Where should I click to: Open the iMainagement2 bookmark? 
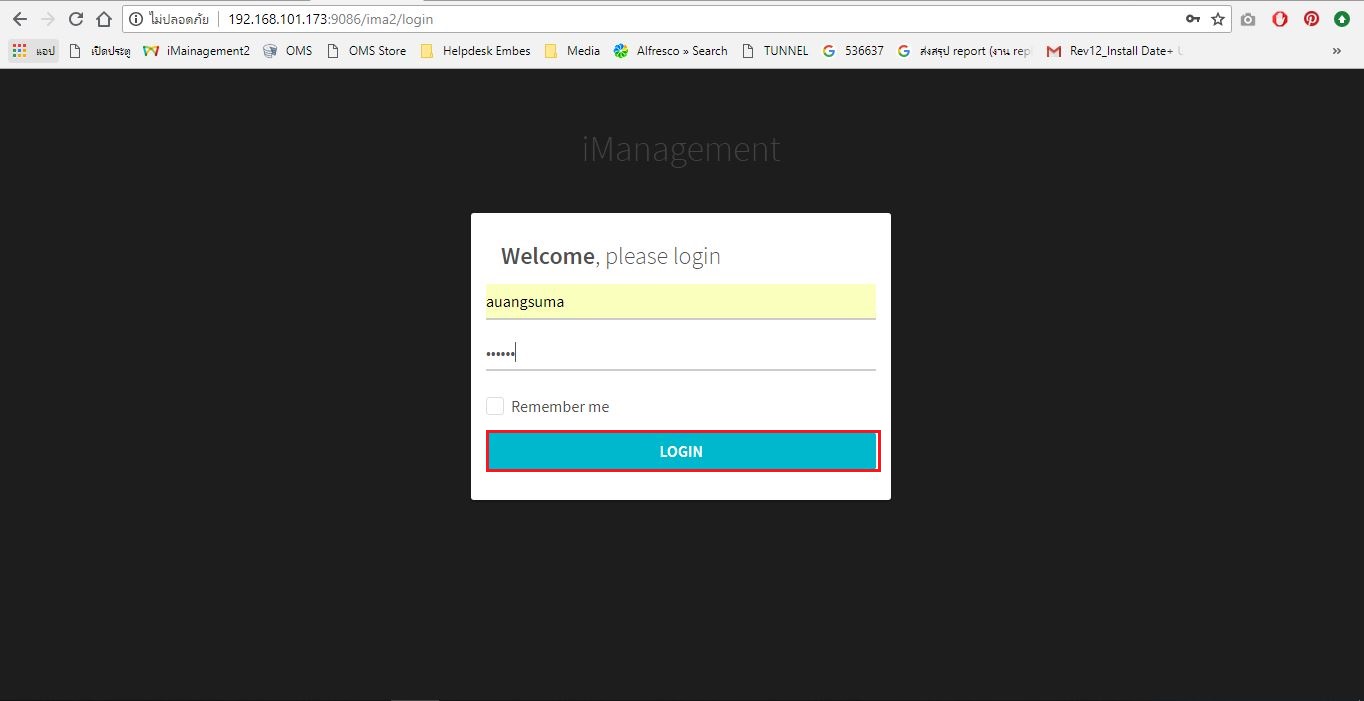click(197, 51)
